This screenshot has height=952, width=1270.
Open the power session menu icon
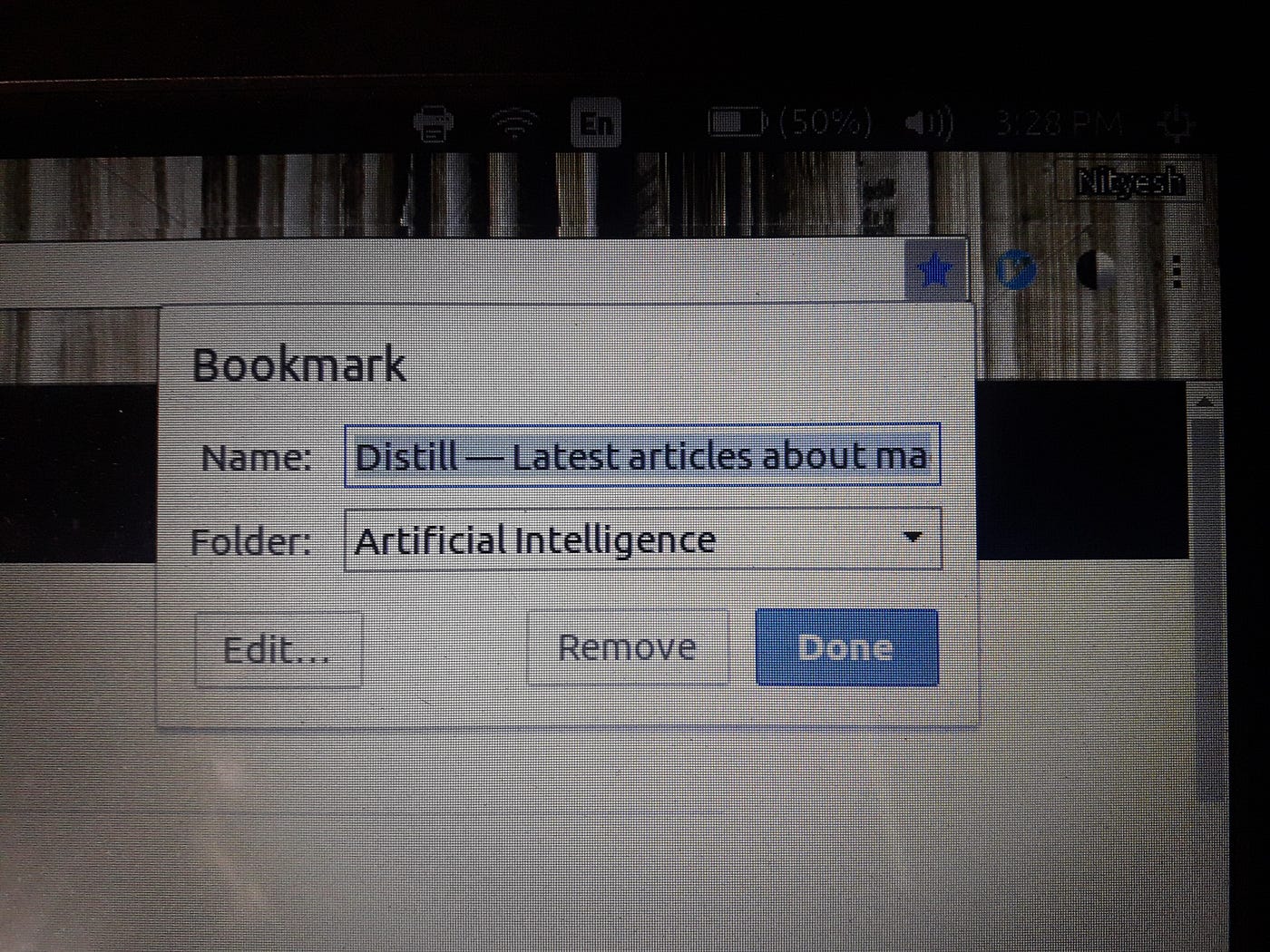(1177, 124)
